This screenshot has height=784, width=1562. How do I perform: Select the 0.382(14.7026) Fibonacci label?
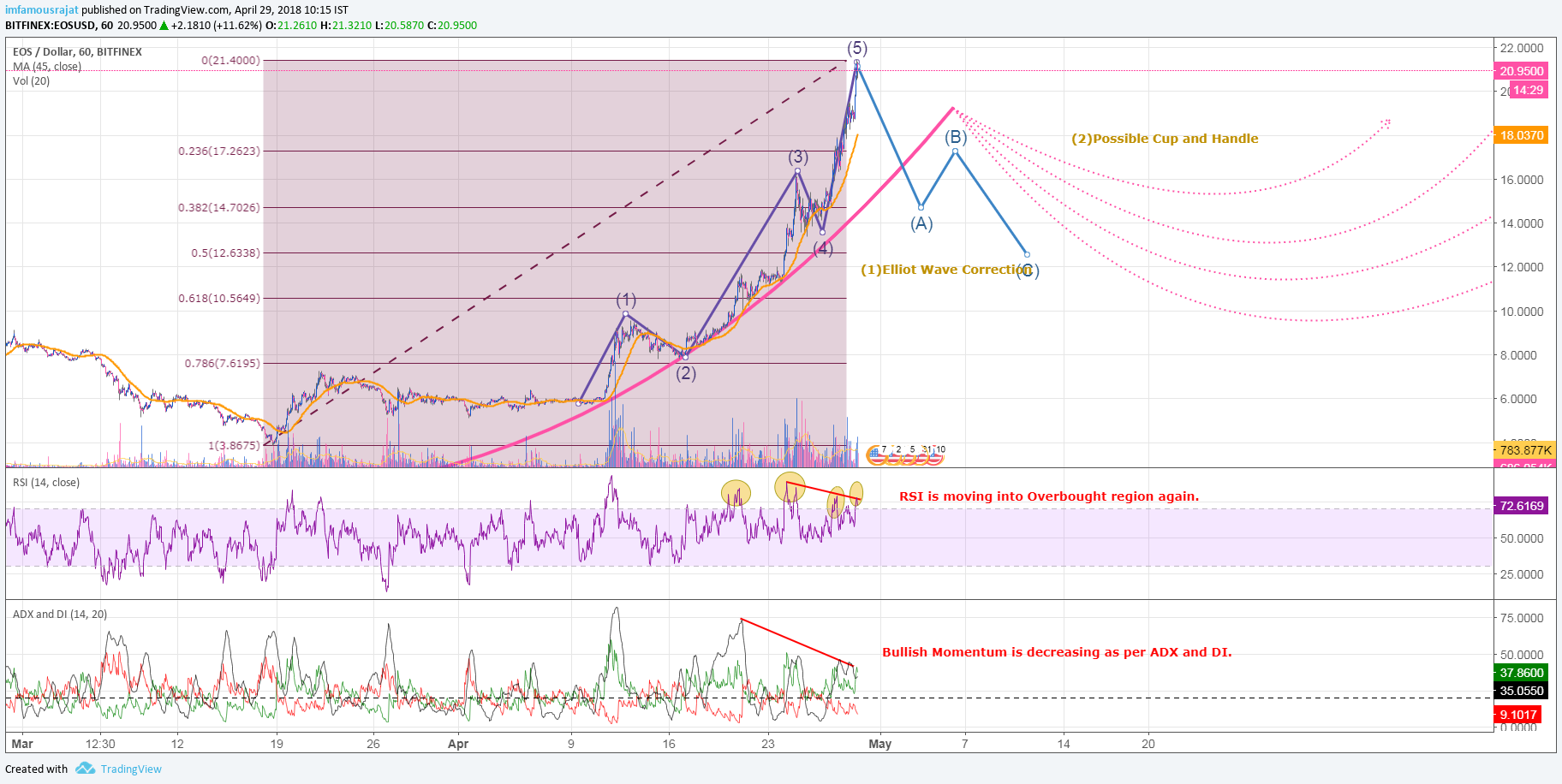219,208
